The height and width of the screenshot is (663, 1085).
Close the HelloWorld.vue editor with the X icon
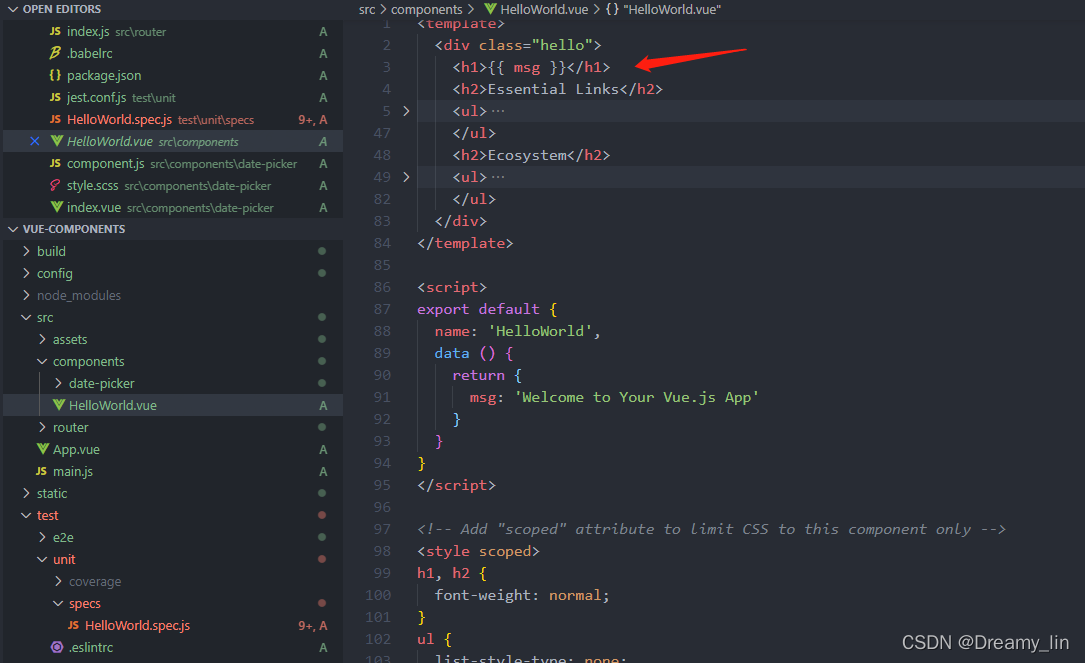click(x=35, y=141)
